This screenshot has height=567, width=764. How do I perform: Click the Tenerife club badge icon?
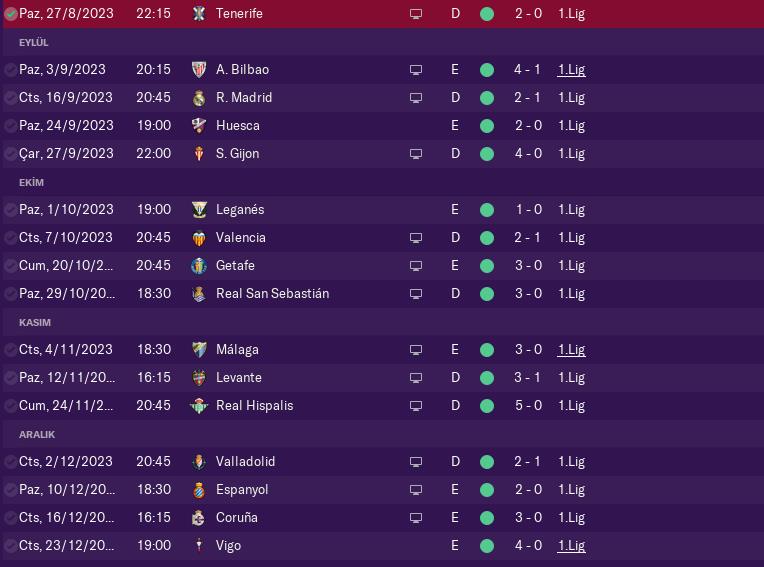[x=199, y=14]
